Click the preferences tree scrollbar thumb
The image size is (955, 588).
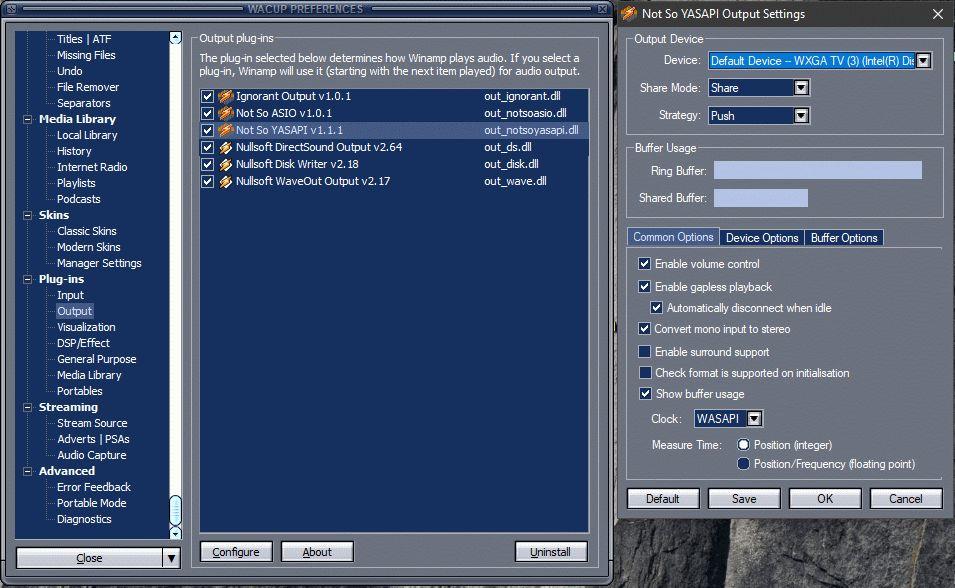(175, 511)
